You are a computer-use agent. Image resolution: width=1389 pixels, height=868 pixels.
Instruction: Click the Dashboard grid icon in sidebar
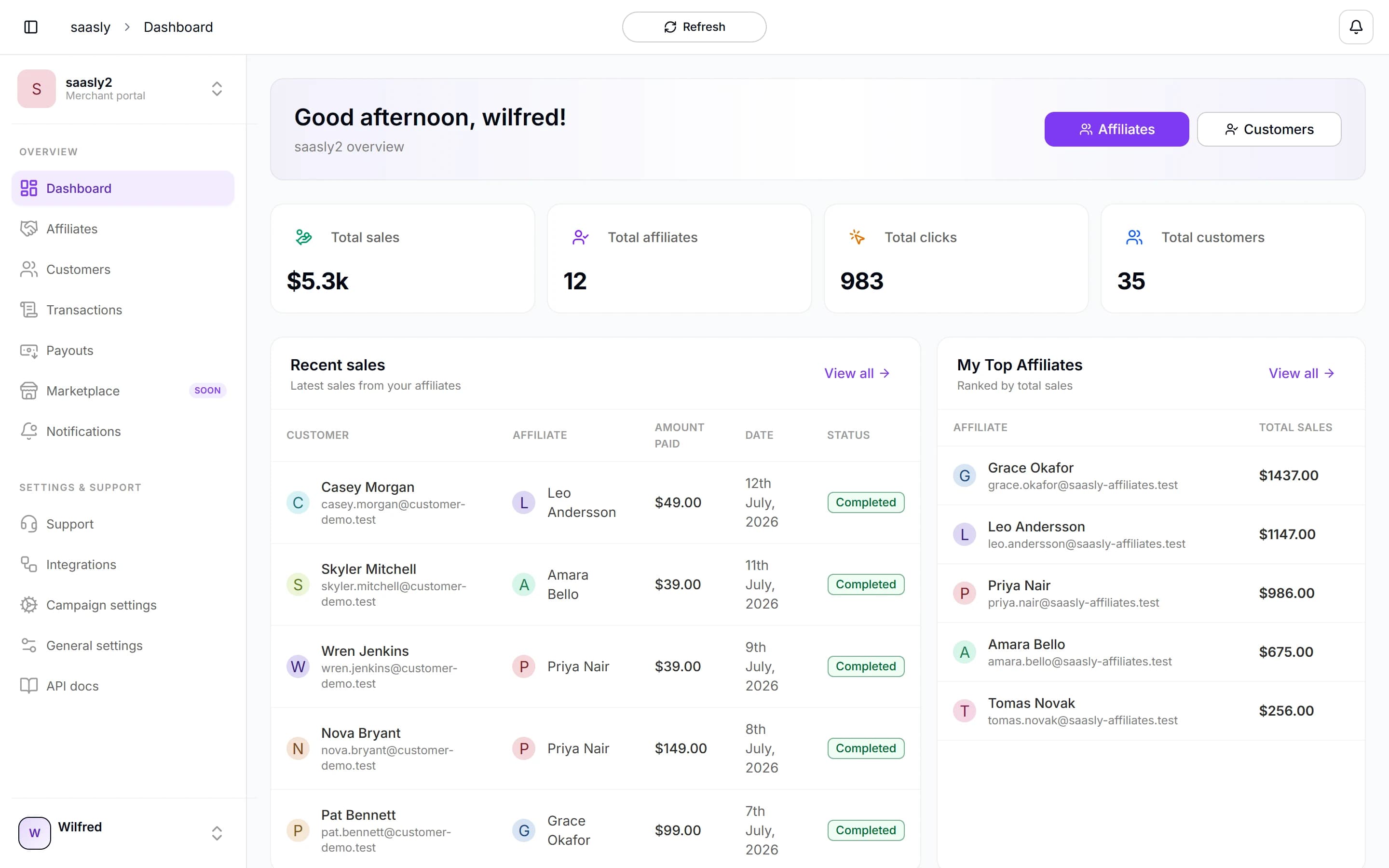click(x=29, y=188)
